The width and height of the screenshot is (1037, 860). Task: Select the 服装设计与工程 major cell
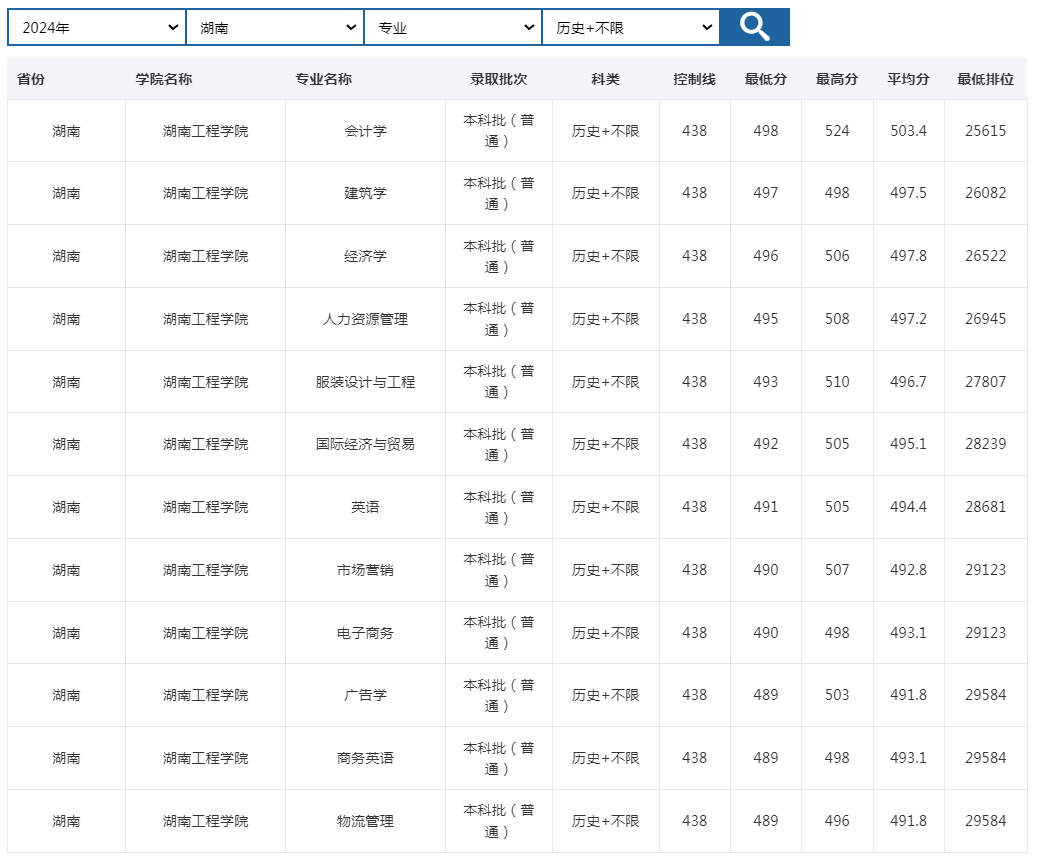(365, 382)
